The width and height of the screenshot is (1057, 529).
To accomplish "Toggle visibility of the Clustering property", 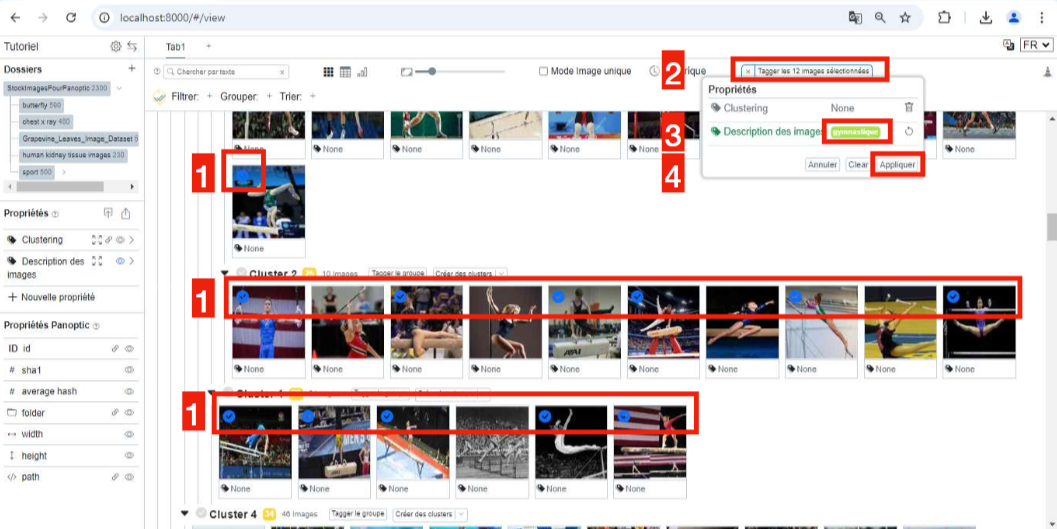I will tap(120, 240).
